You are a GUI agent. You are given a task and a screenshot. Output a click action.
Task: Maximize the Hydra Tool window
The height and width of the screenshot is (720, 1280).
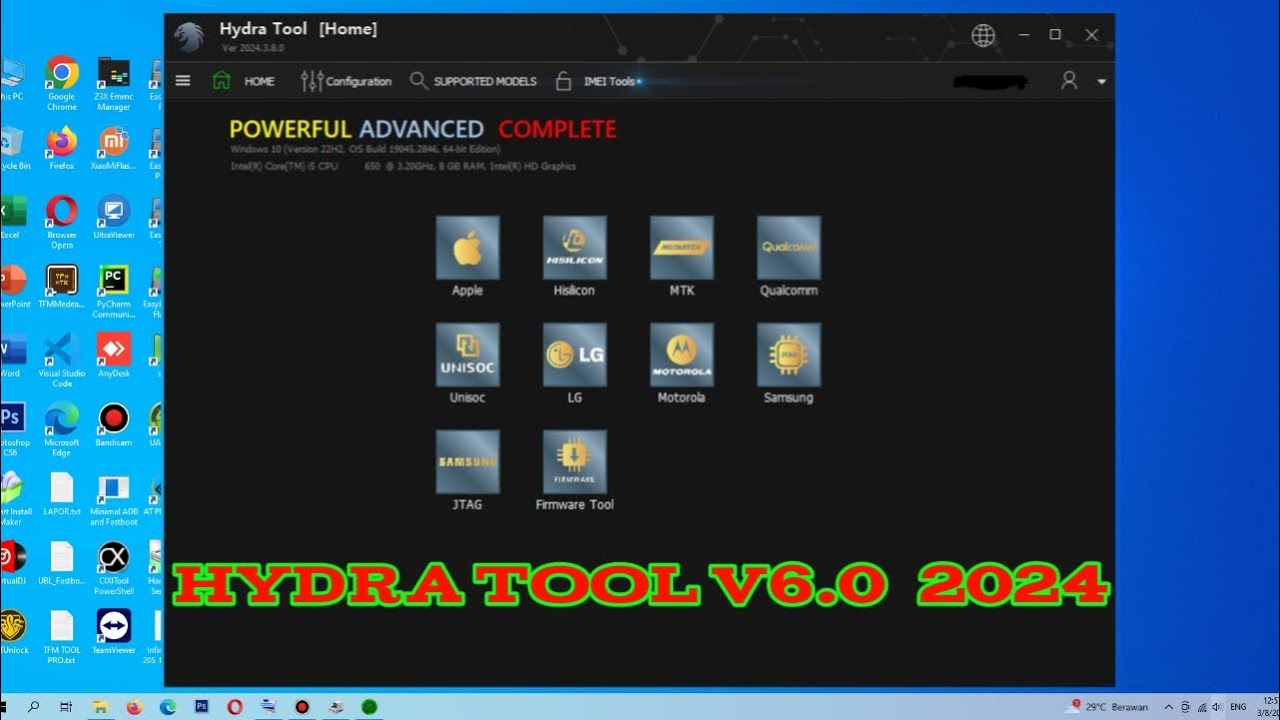[1055, 35]
